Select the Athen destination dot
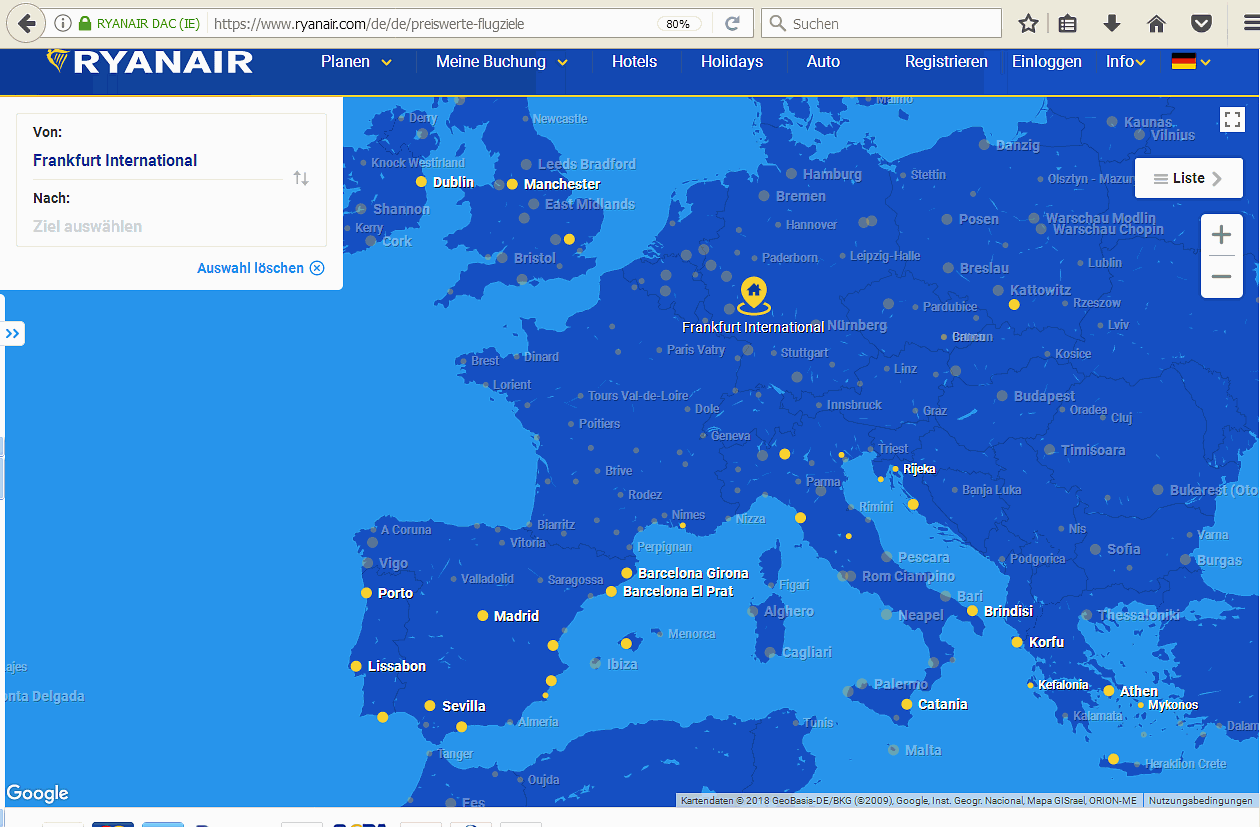 1108,691
